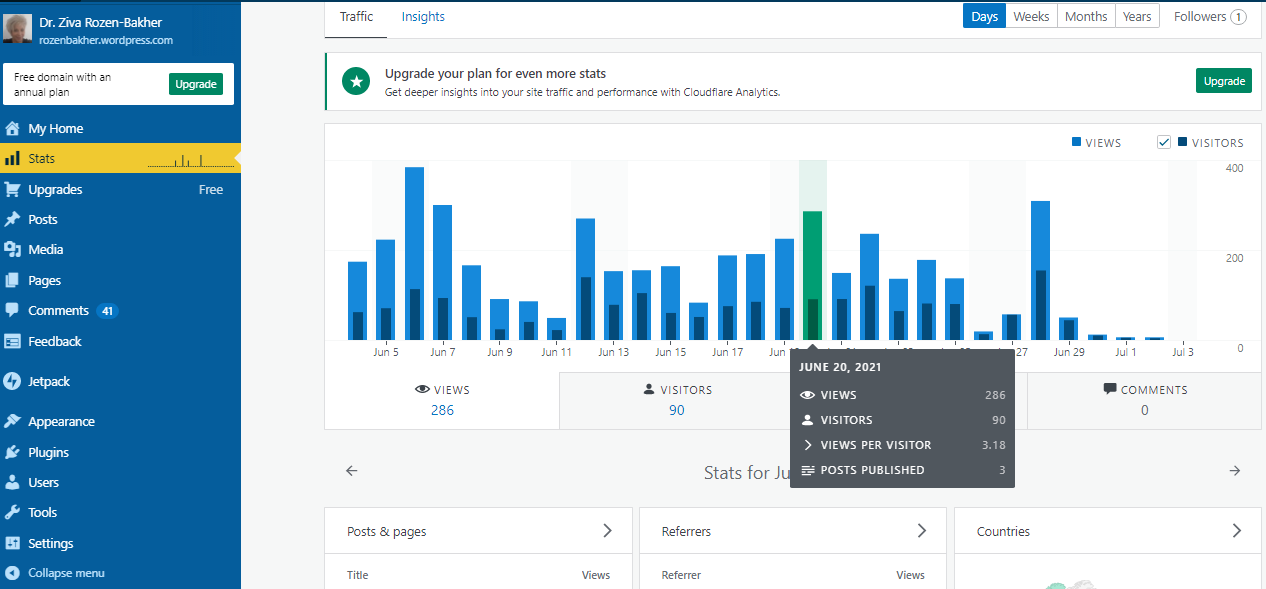The image size is (1266, 589).
Task: Click the Comments count badge 41
Action: (107, 311)
